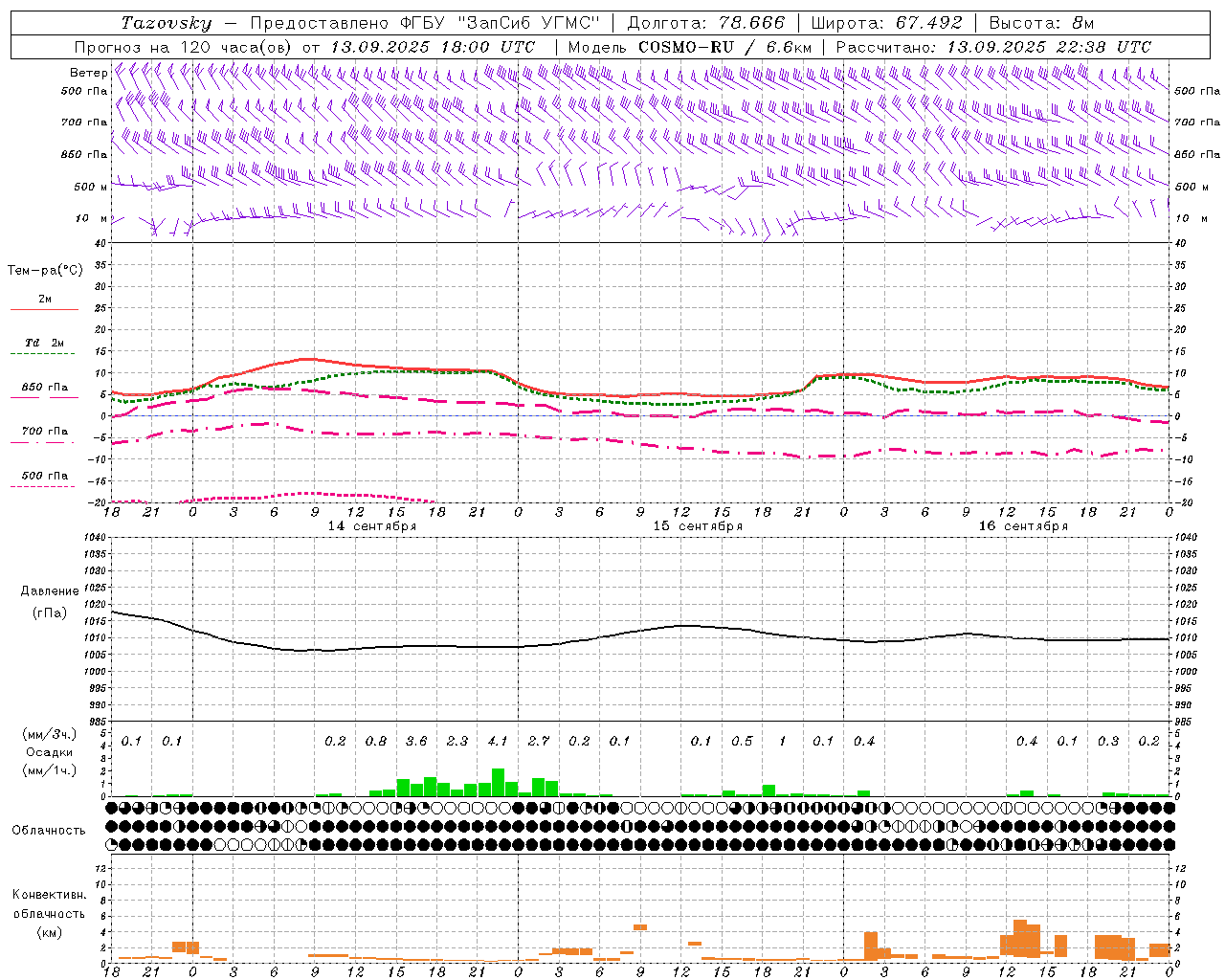
Task: Click the tallest green precipitation bar
Action: (498, 782)
